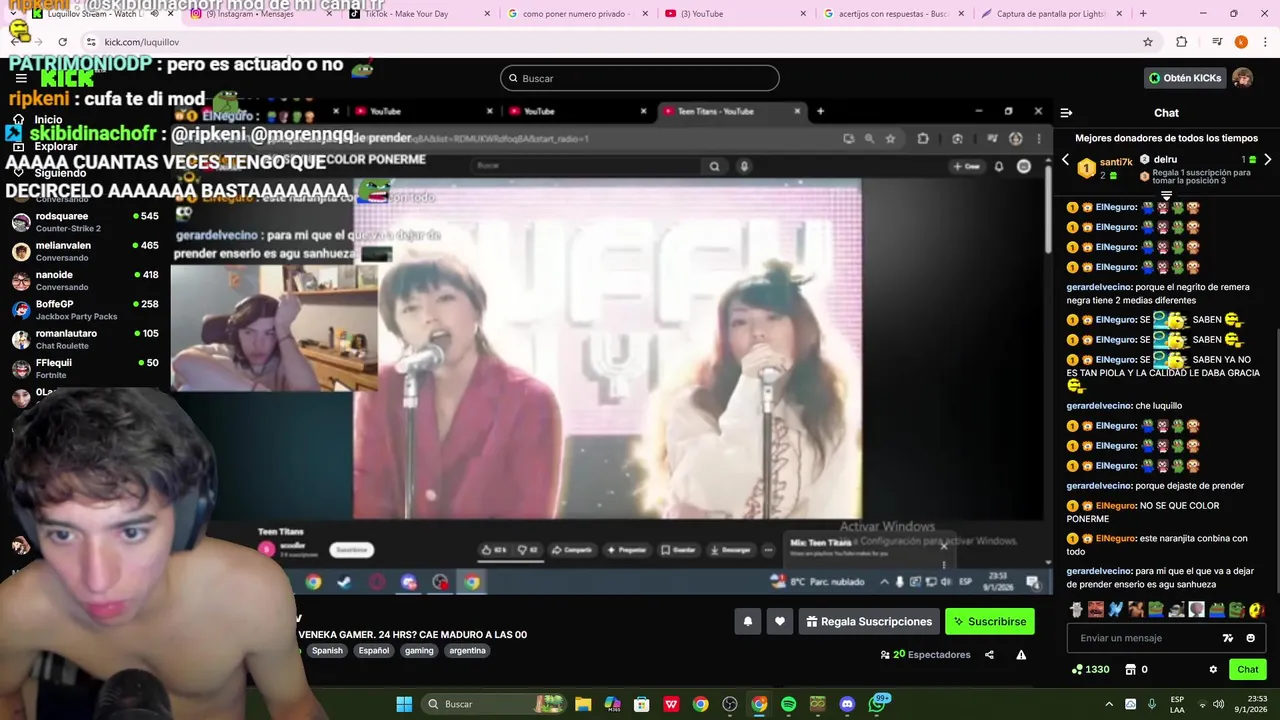Screen dimensions: 1280x720
Task: Share the stream with share icon
Action: click(x=989, y=655)
